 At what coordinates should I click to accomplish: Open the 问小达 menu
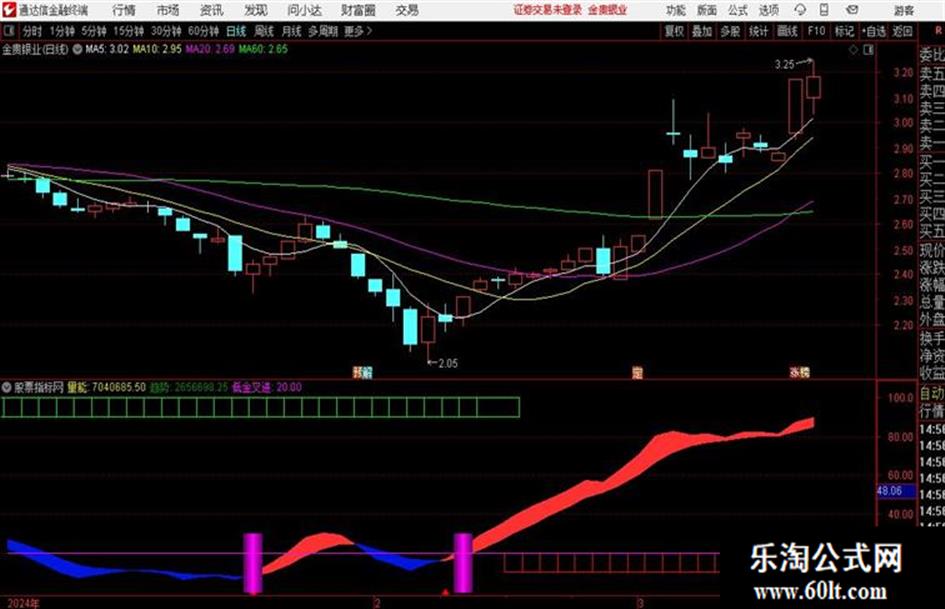tap(304, 10)
